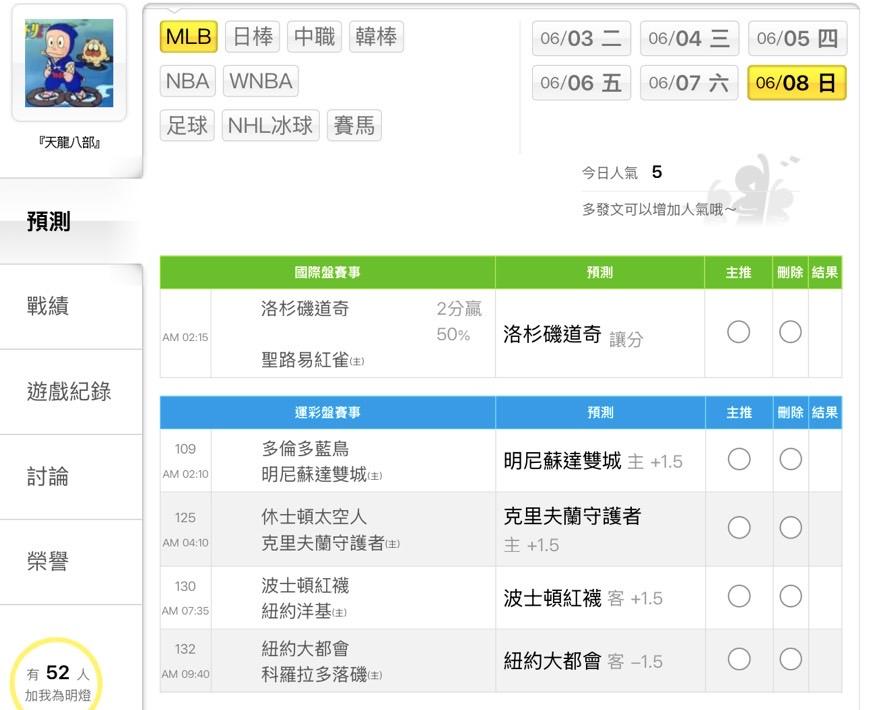The image size is (869, 710).
Task: Click 聖路易紅雀 home team name
Action: point(312,360)
